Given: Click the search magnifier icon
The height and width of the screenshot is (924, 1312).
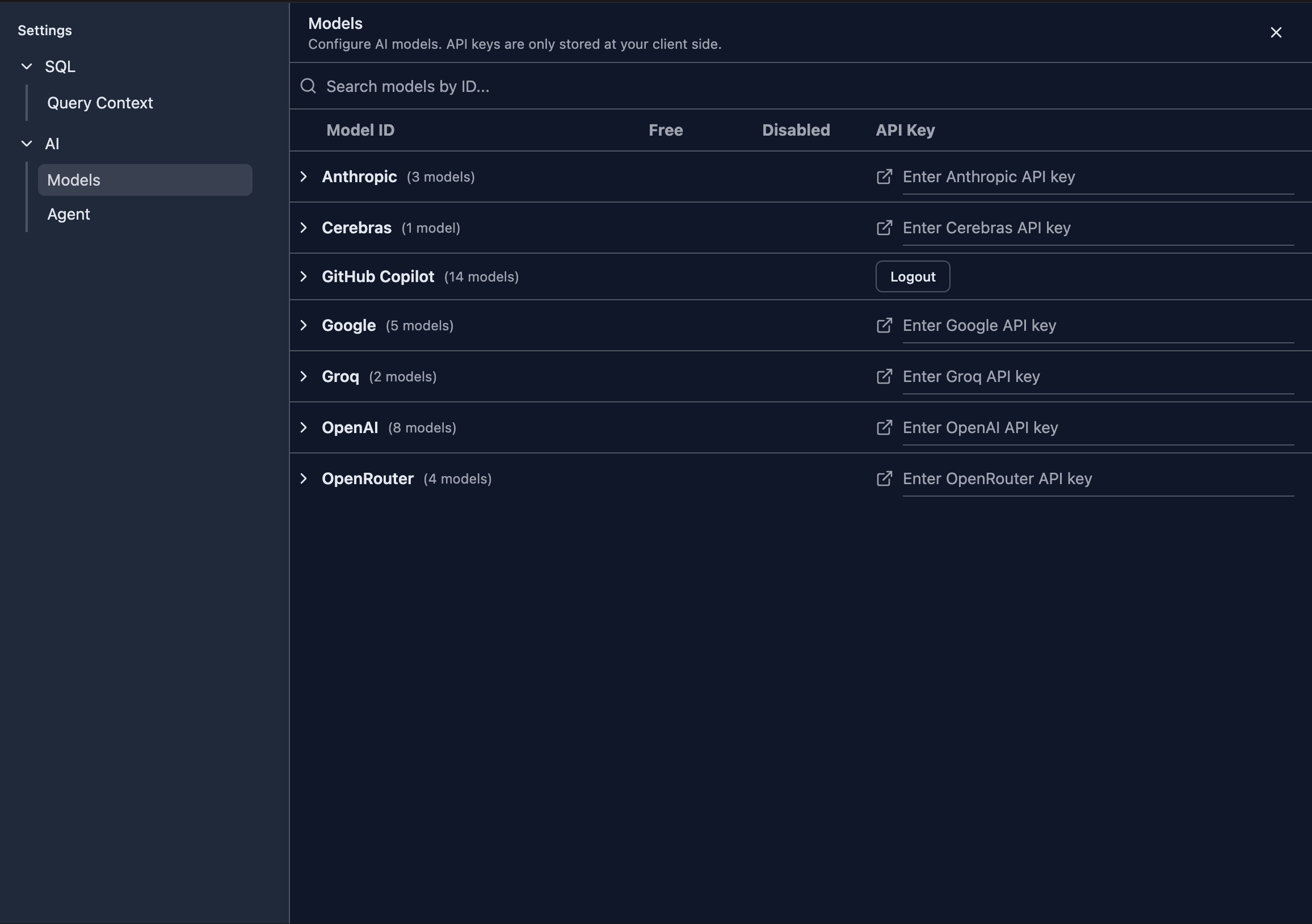Looking at the screenshot, I should coord(308,86).
